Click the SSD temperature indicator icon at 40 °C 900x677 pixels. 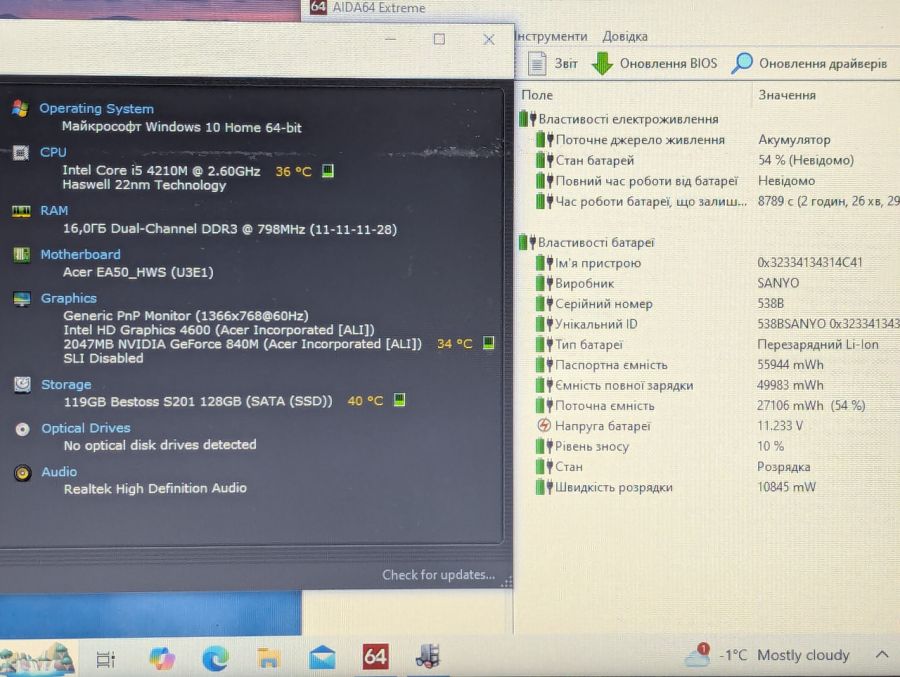(399, 400)
